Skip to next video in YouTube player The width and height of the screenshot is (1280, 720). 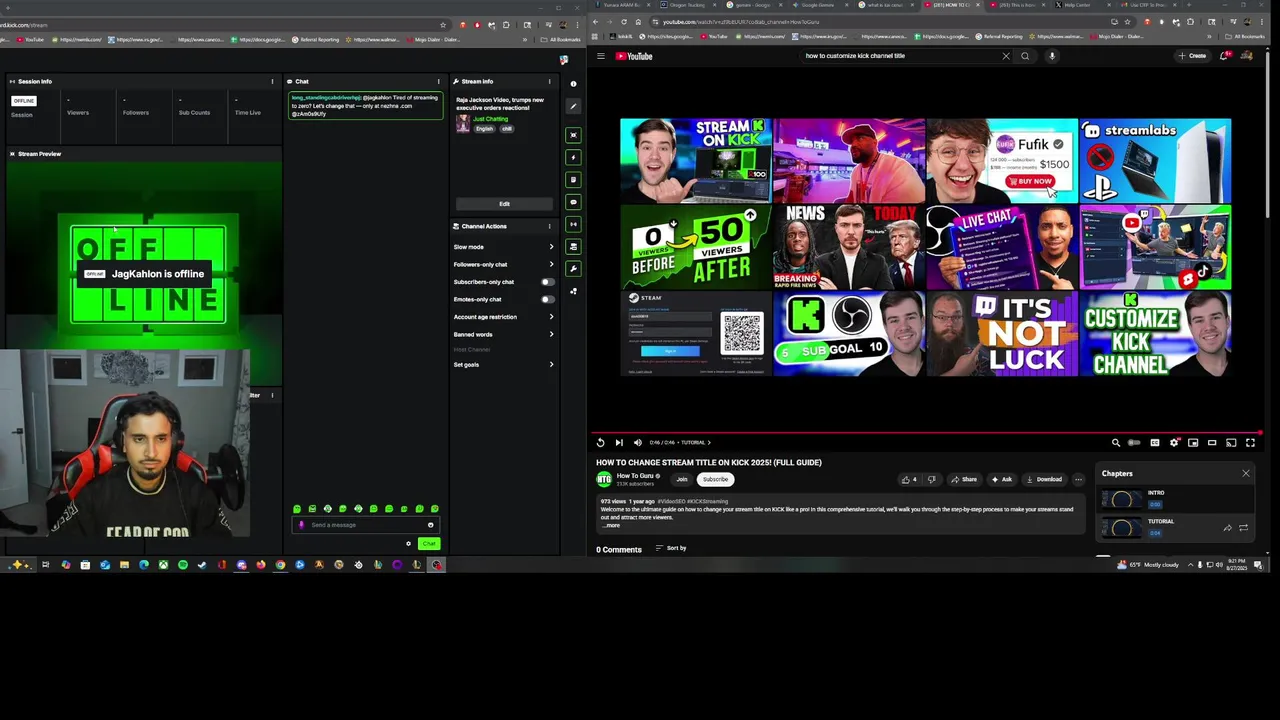coord(619,442)
